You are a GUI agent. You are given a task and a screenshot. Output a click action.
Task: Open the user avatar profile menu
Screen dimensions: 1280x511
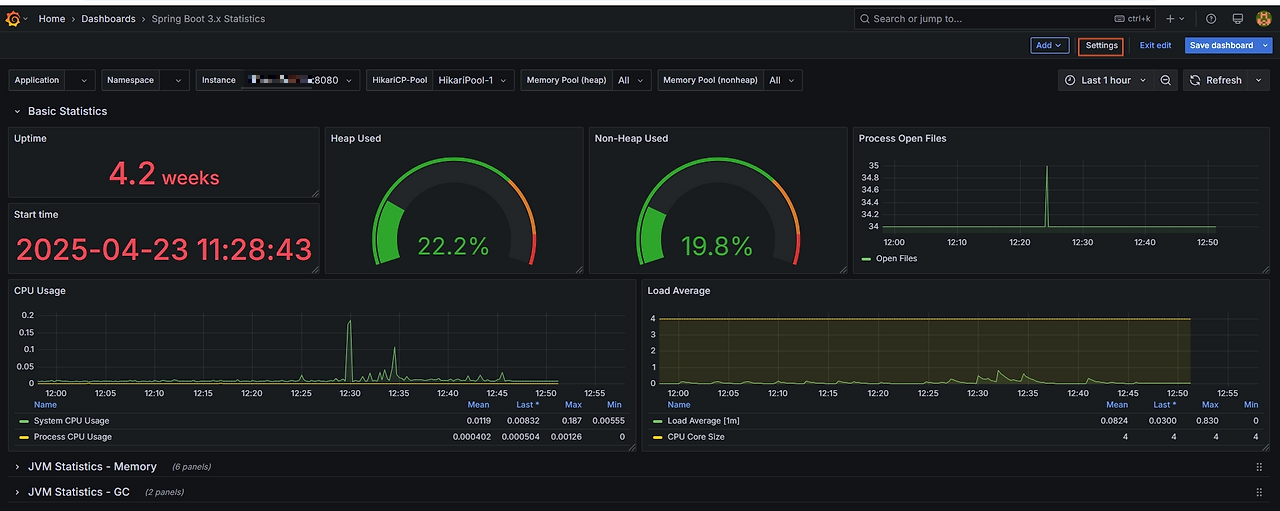(1264, 18)
